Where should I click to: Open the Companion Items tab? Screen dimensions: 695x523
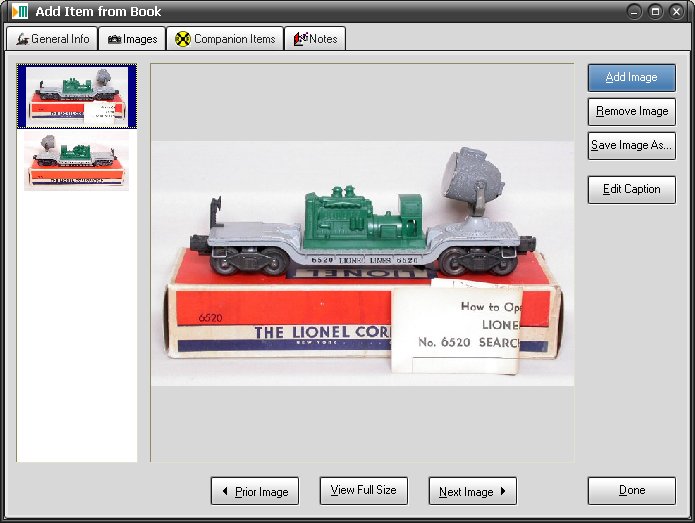coord(225,39)
